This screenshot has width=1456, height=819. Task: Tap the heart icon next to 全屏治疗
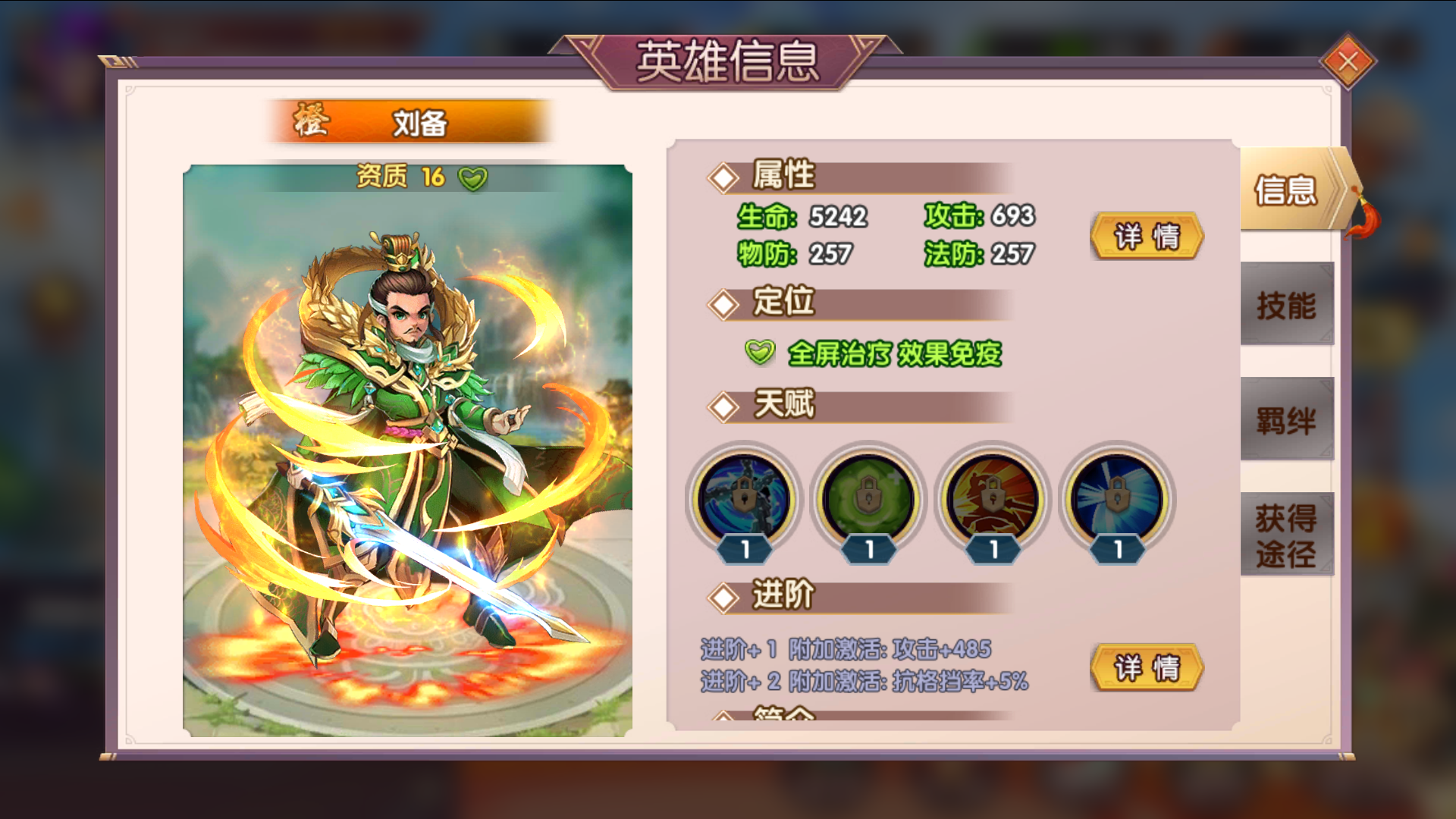pyautogui.click(x=759, y=352)
